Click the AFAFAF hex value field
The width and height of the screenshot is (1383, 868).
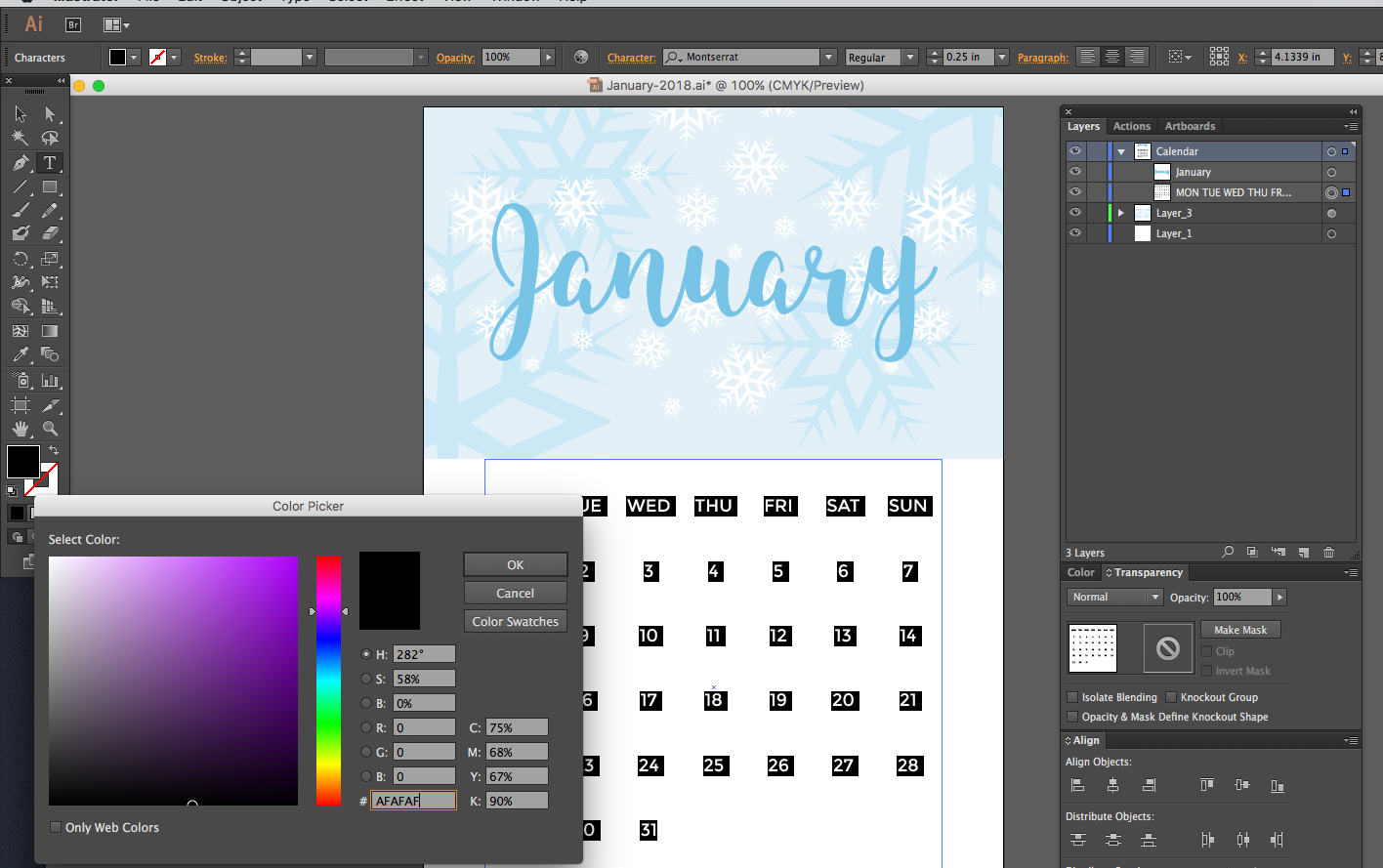click(x=413, y=800)
